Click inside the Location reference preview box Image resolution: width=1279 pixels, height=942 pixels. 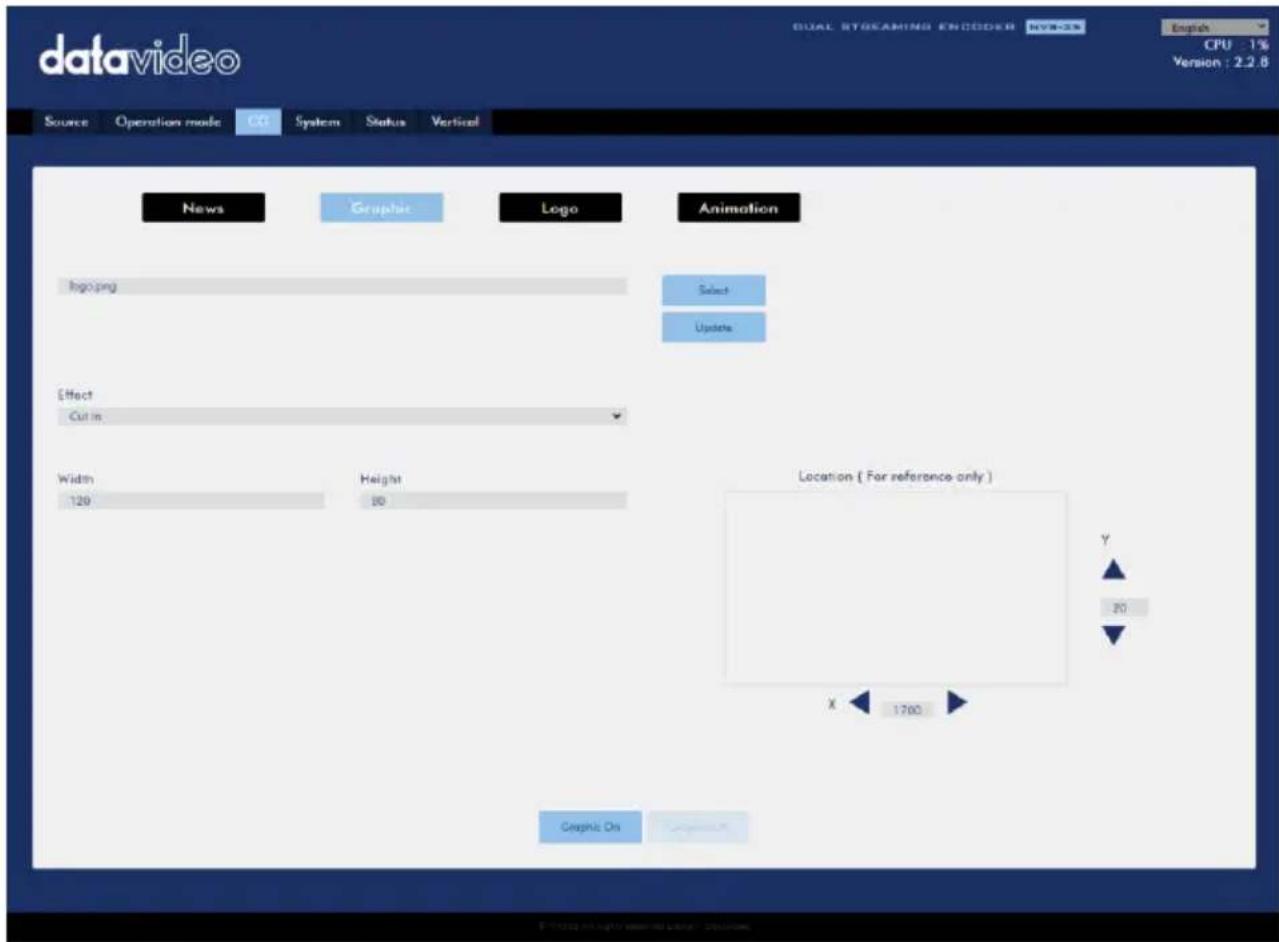(895, 588)
